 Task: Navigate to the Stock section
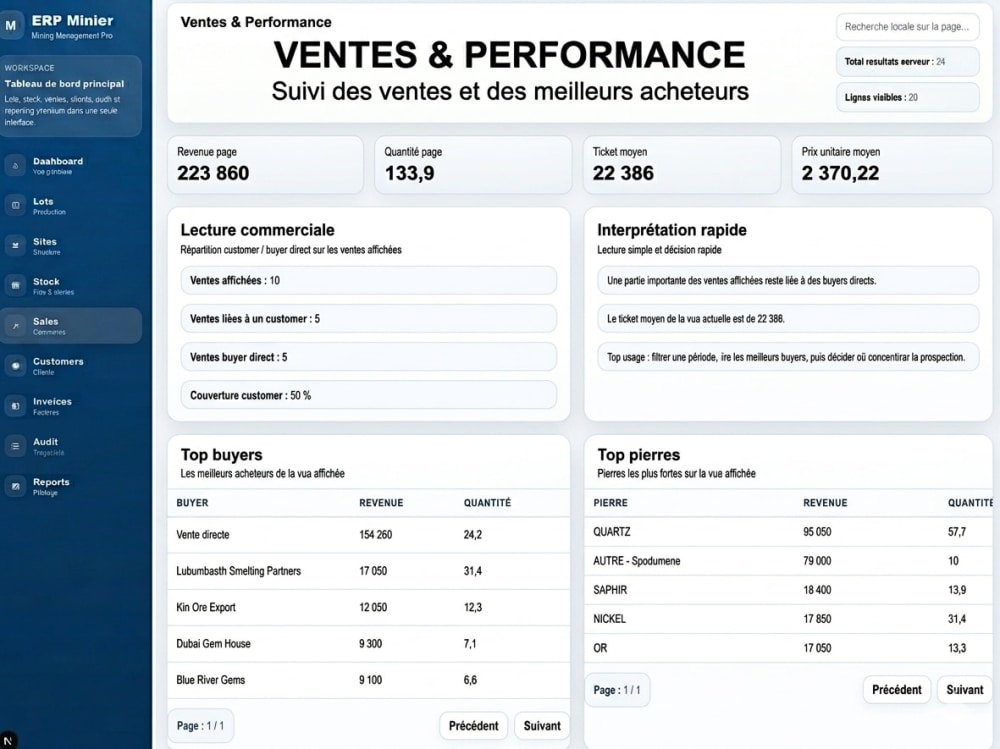point(71,286)
